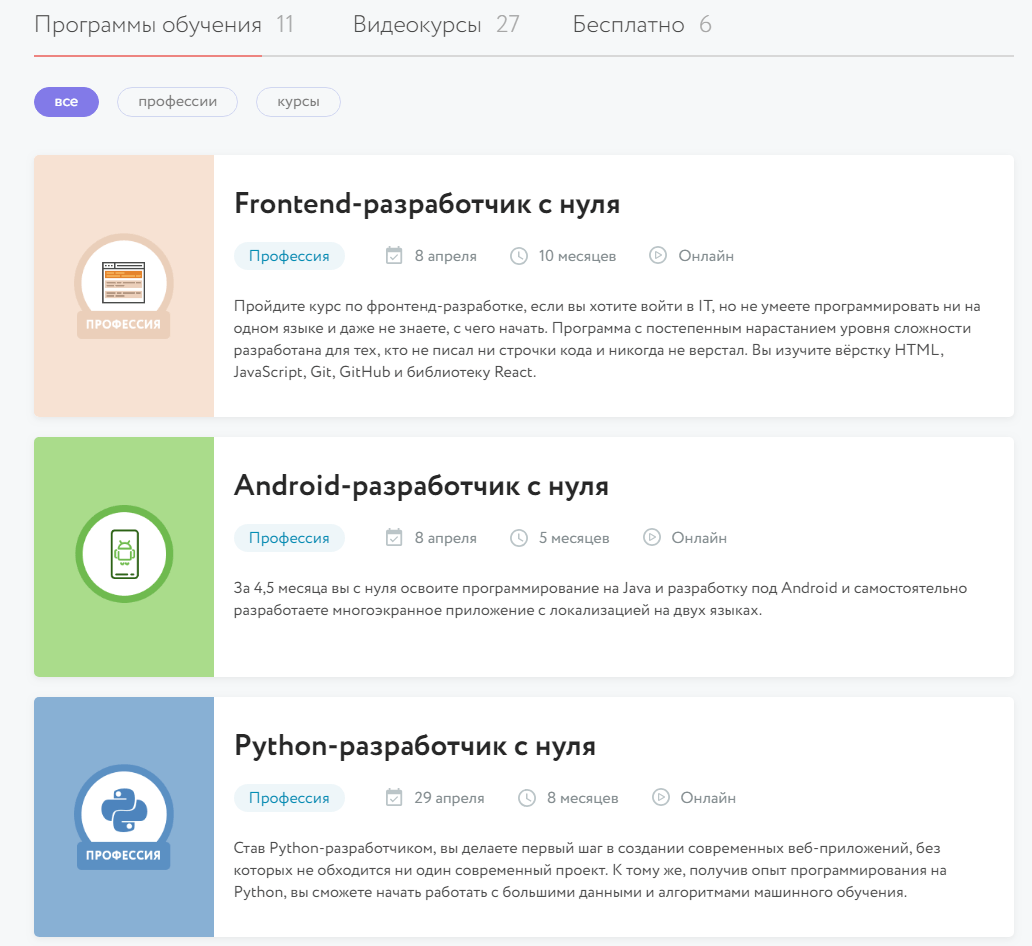Click count '11' next to Программы обучения
Viewport: 1032px width, 946px height.
(x=284, y=24)
